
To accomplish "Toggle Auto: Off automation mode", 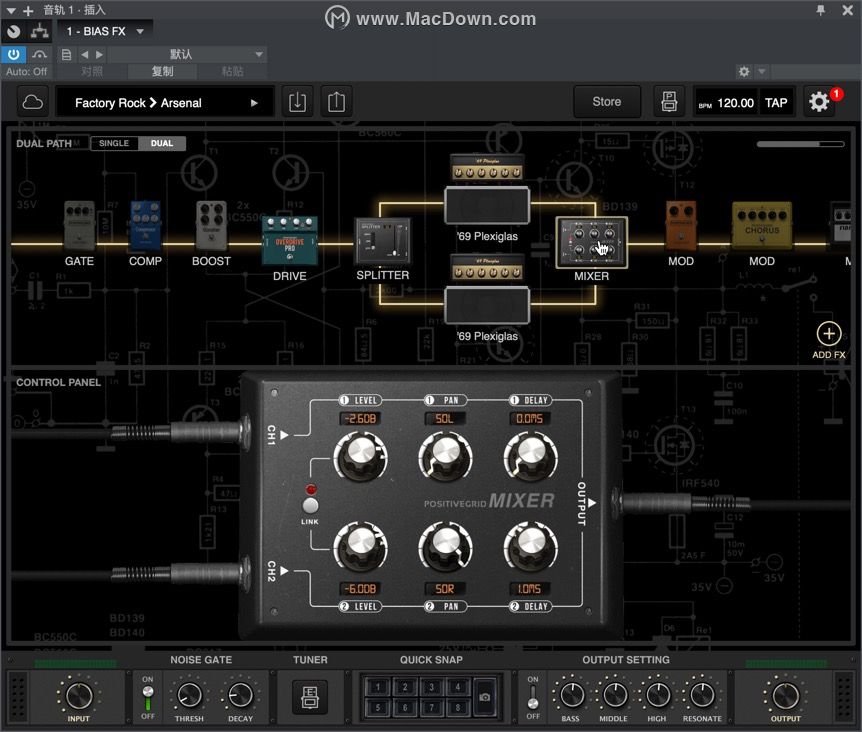I will click(26, 71).
